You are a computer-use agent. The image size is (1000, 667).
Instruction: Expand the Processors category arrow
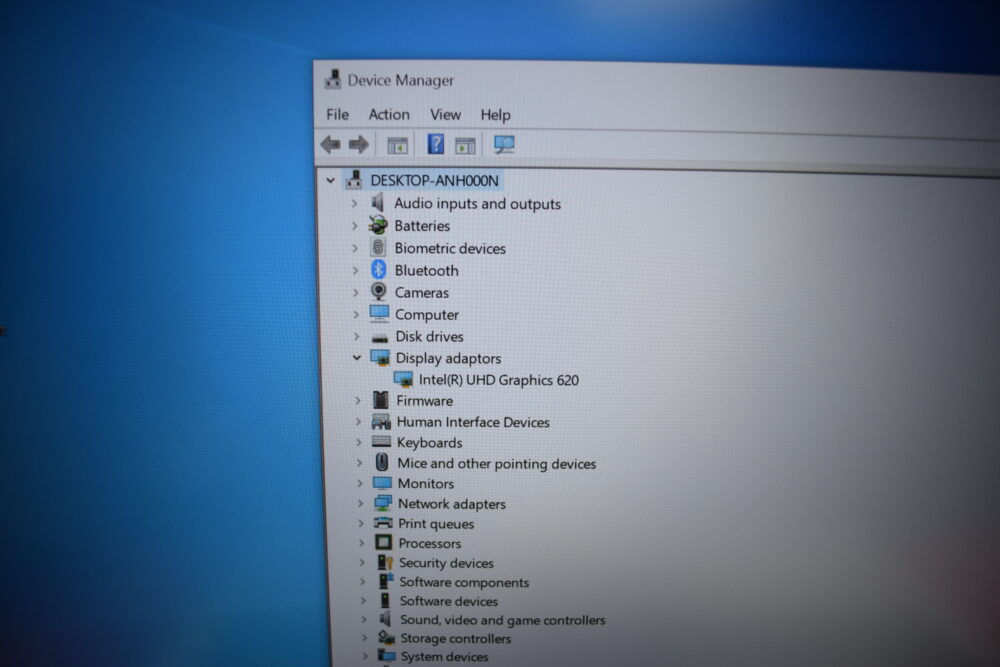(x=362, y=543)
